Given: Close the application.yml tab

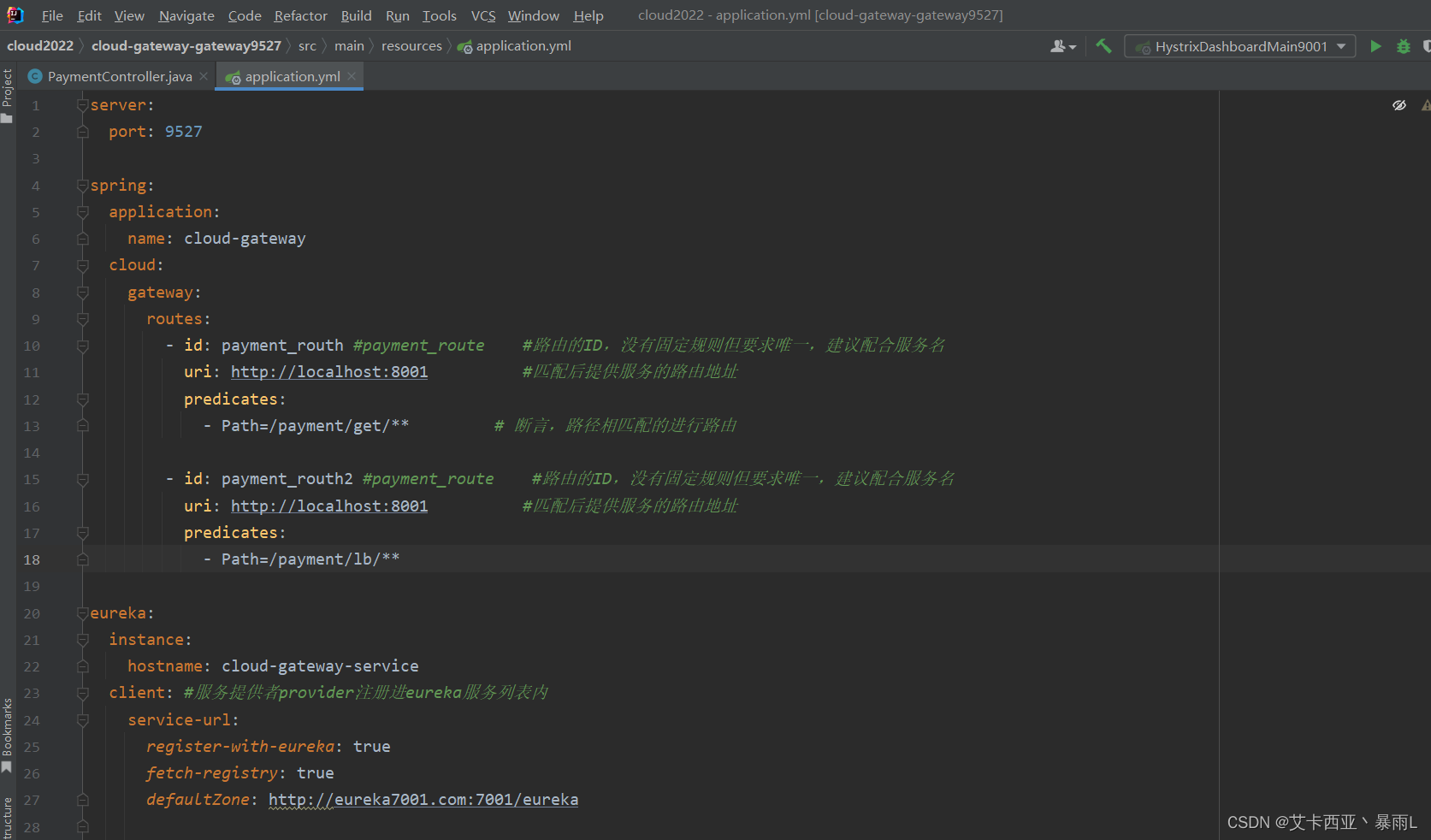Looking at the screenshot, I should [352, 76].
